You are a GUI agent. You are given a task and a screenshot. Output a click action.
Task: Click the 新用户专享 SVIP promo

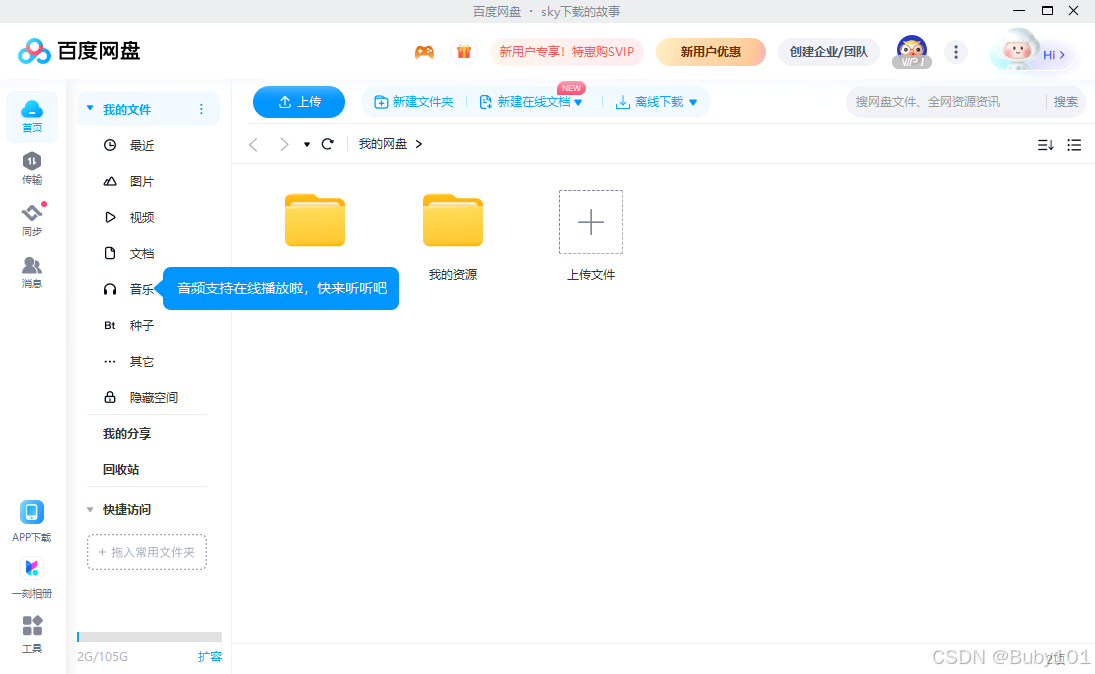pyautogui.click(x=566, y=52)
